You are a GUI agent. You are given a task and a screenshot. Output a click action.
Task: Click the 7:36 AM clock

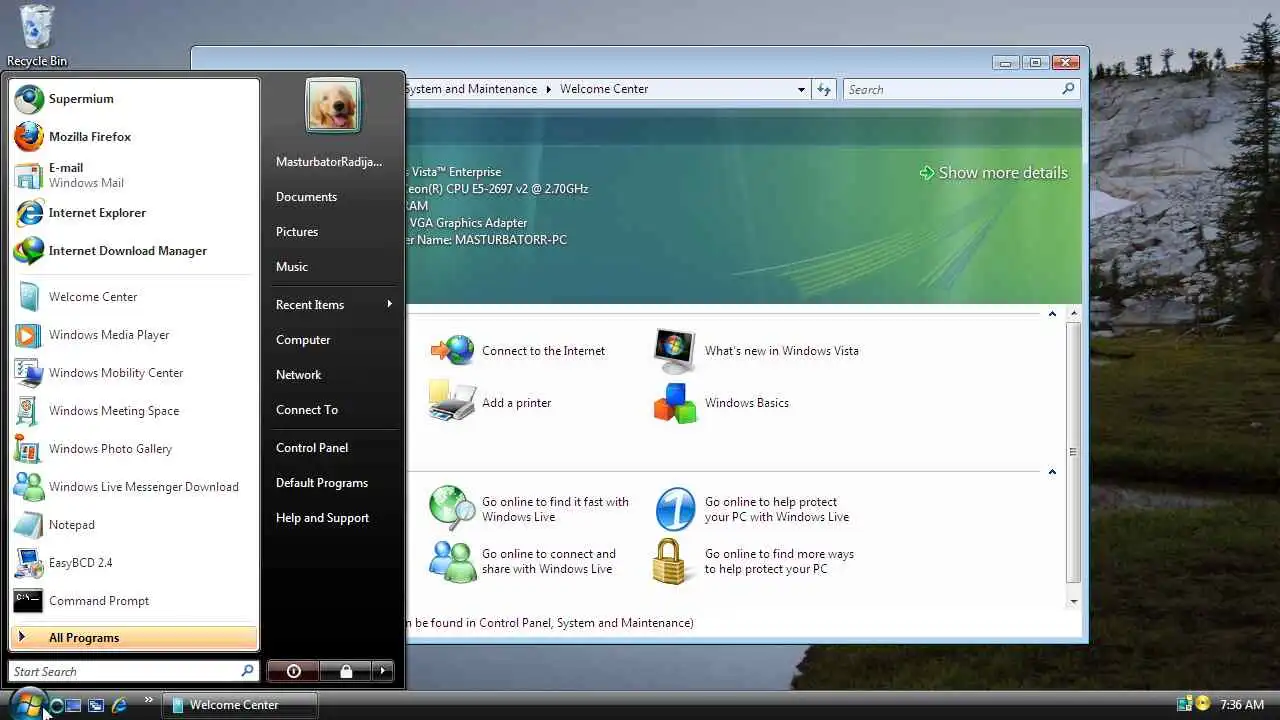[1242, 705]
